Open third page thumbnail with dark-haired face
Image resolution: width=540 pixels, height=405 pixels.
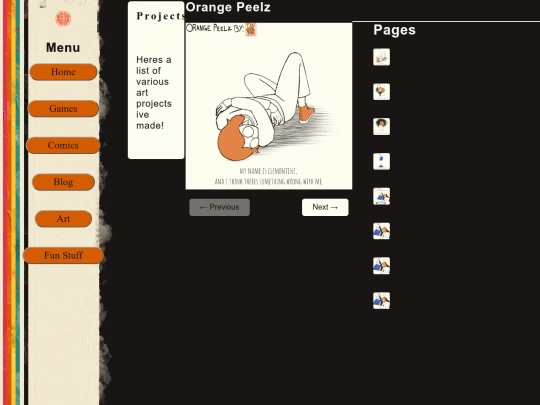pyautogui.click(x=382, y=126)
